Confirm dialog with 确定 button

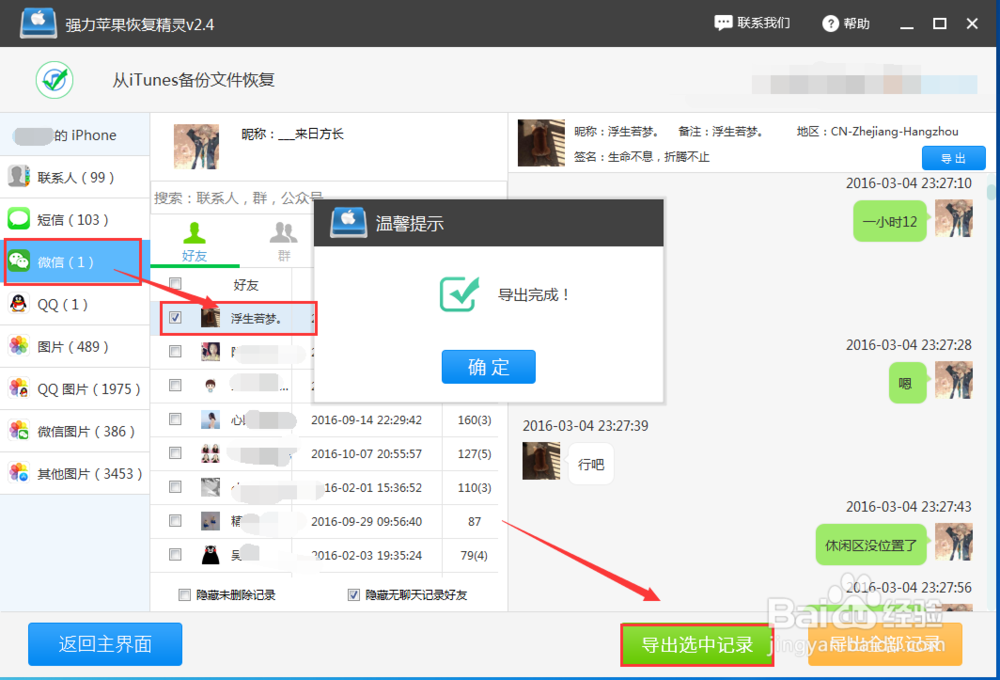tap(489, 367)
